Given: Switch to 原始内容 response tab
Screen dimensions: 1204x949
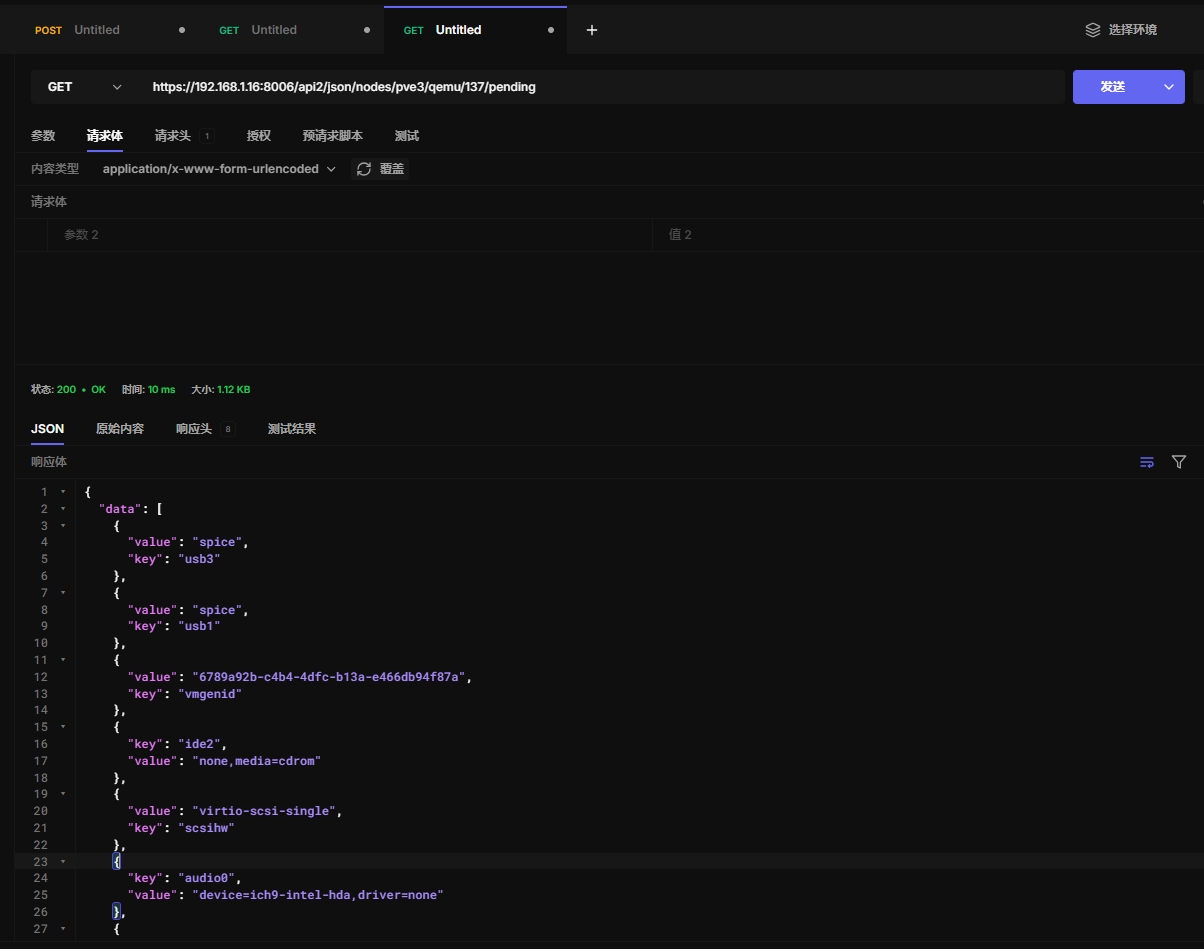Looking at the screenshot, I should pyautogui.click(x=120, y=429).
